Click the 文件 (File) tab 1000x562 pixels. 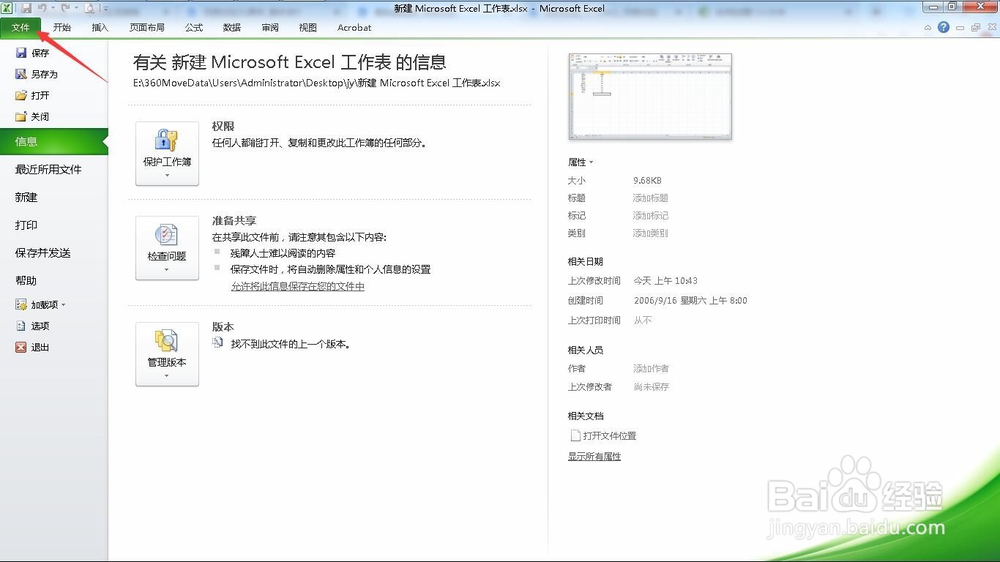click(x=20, y=27)
